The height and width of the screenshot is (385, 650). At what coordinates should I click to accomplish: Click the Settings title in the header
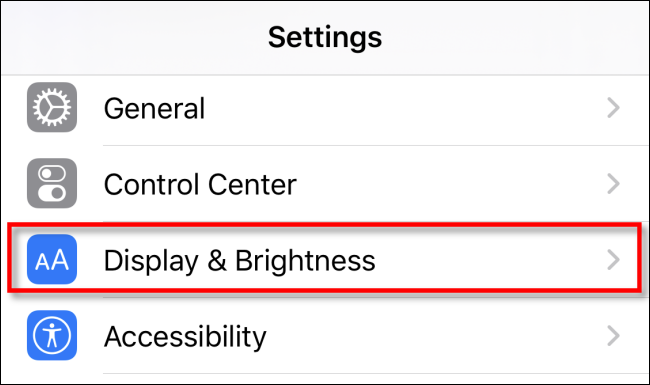325,37
